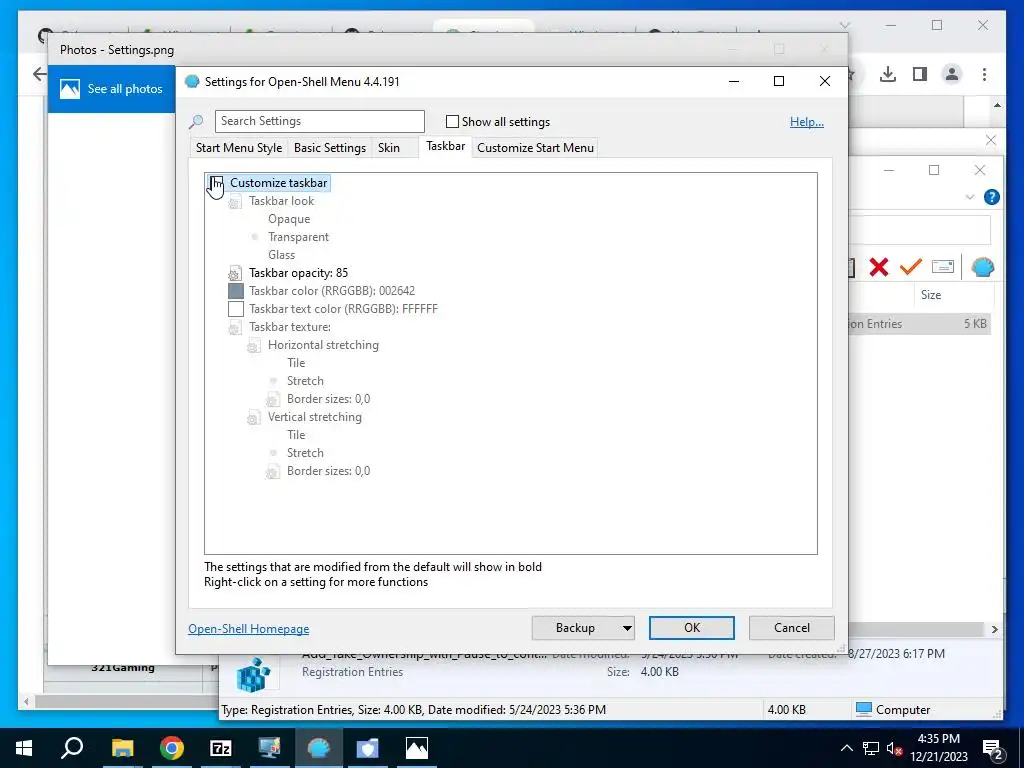
Task: Click into the Search Settings field
Action: click(319, 121)
